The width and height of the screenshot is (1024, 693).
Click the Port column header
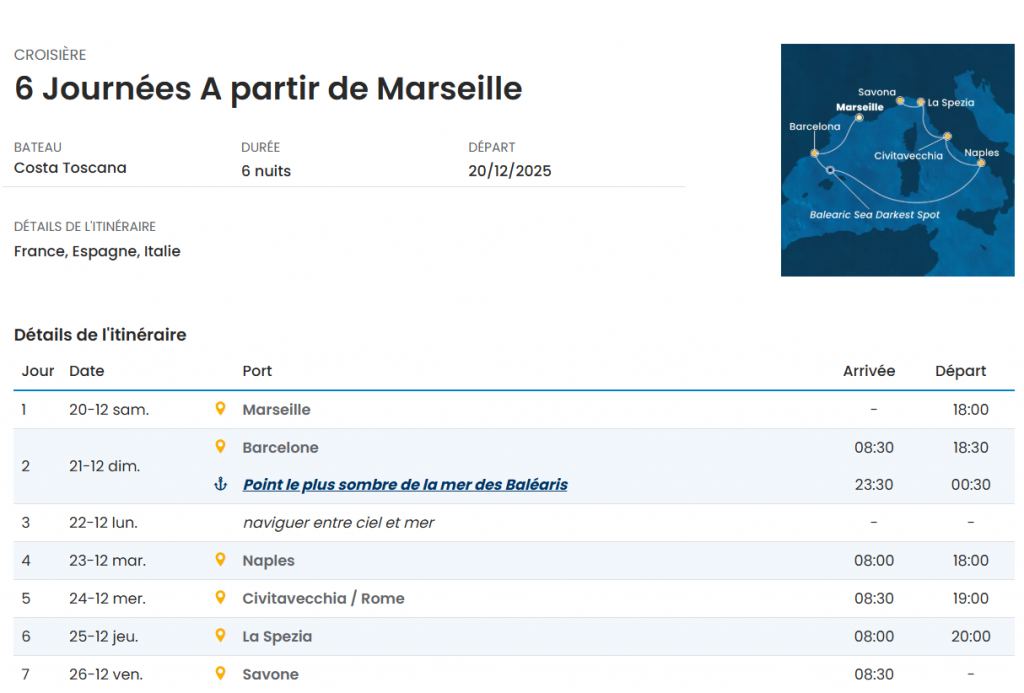(257, 371)
